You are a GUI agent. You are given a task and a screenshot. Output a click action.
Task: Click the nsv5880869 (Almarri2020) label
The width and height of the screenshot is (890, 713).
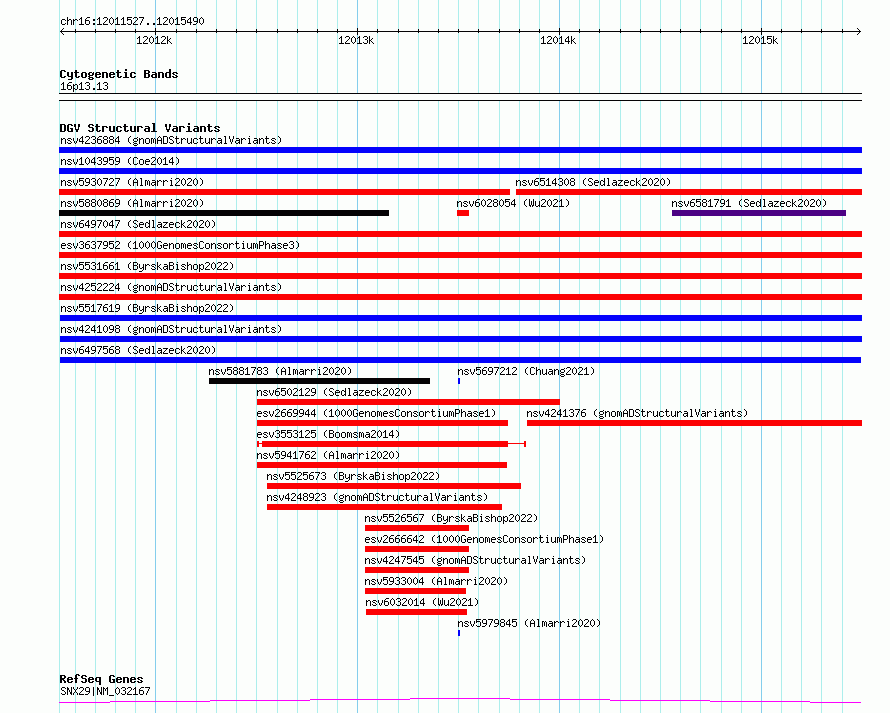(132, 203)
